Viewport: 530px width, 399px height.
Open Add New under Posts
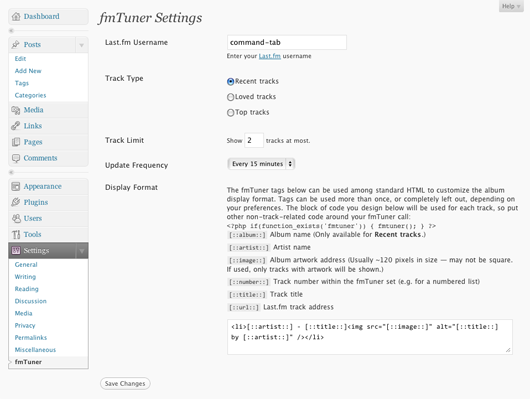tap(28, 71)
